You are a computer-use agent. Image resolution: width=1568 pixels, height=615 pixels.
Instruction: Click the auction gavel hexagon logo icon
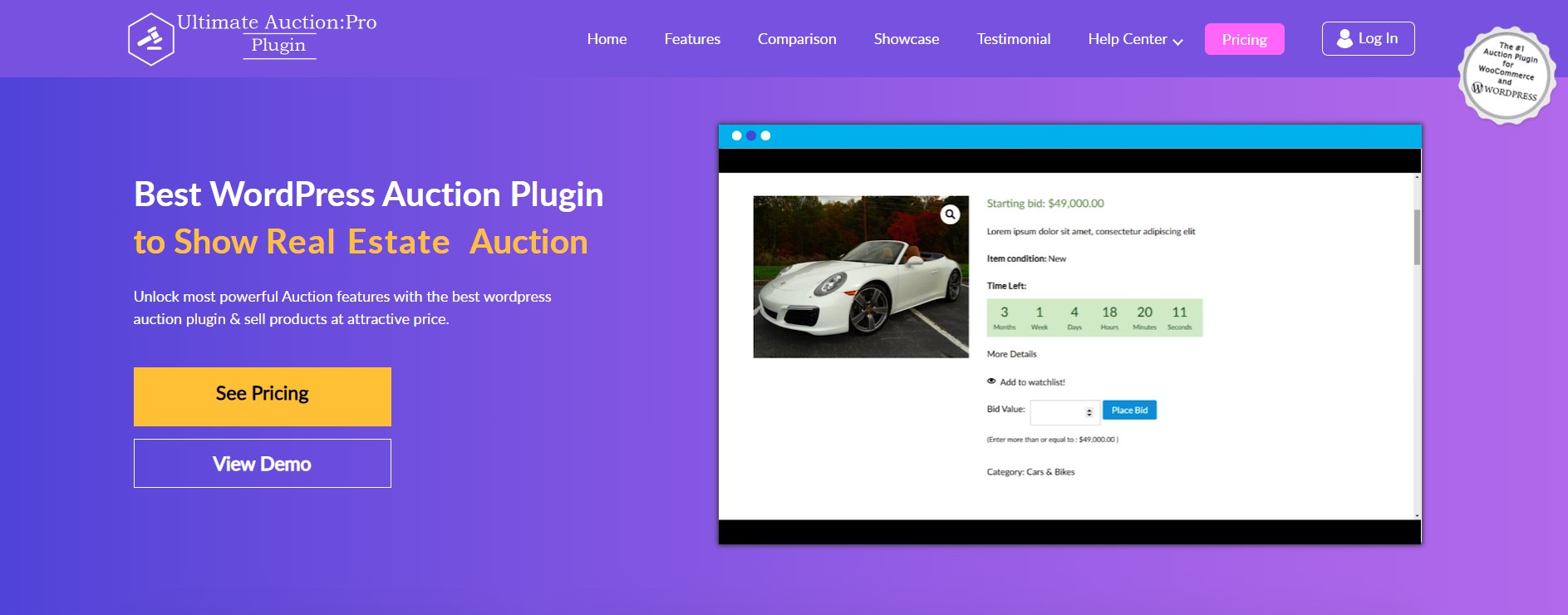pos(150,39)
